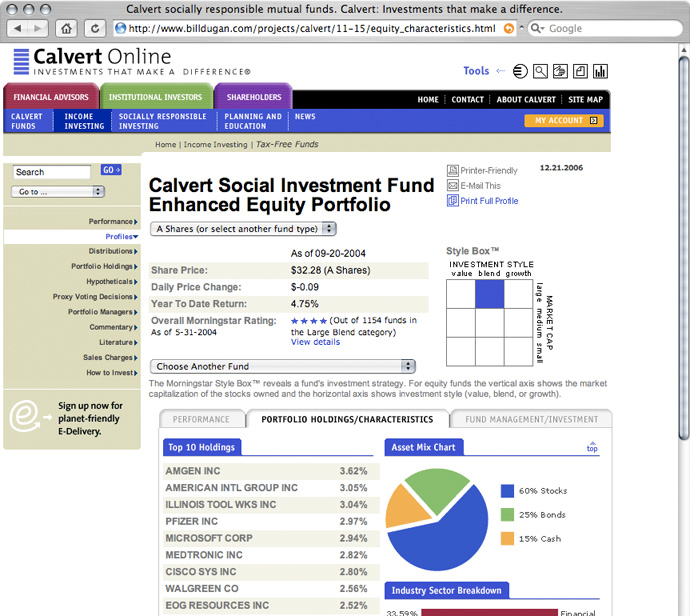Screen dimensions: 690x616
Task: Click the magnifying glass search tool icon
Action: coord(540,71)
